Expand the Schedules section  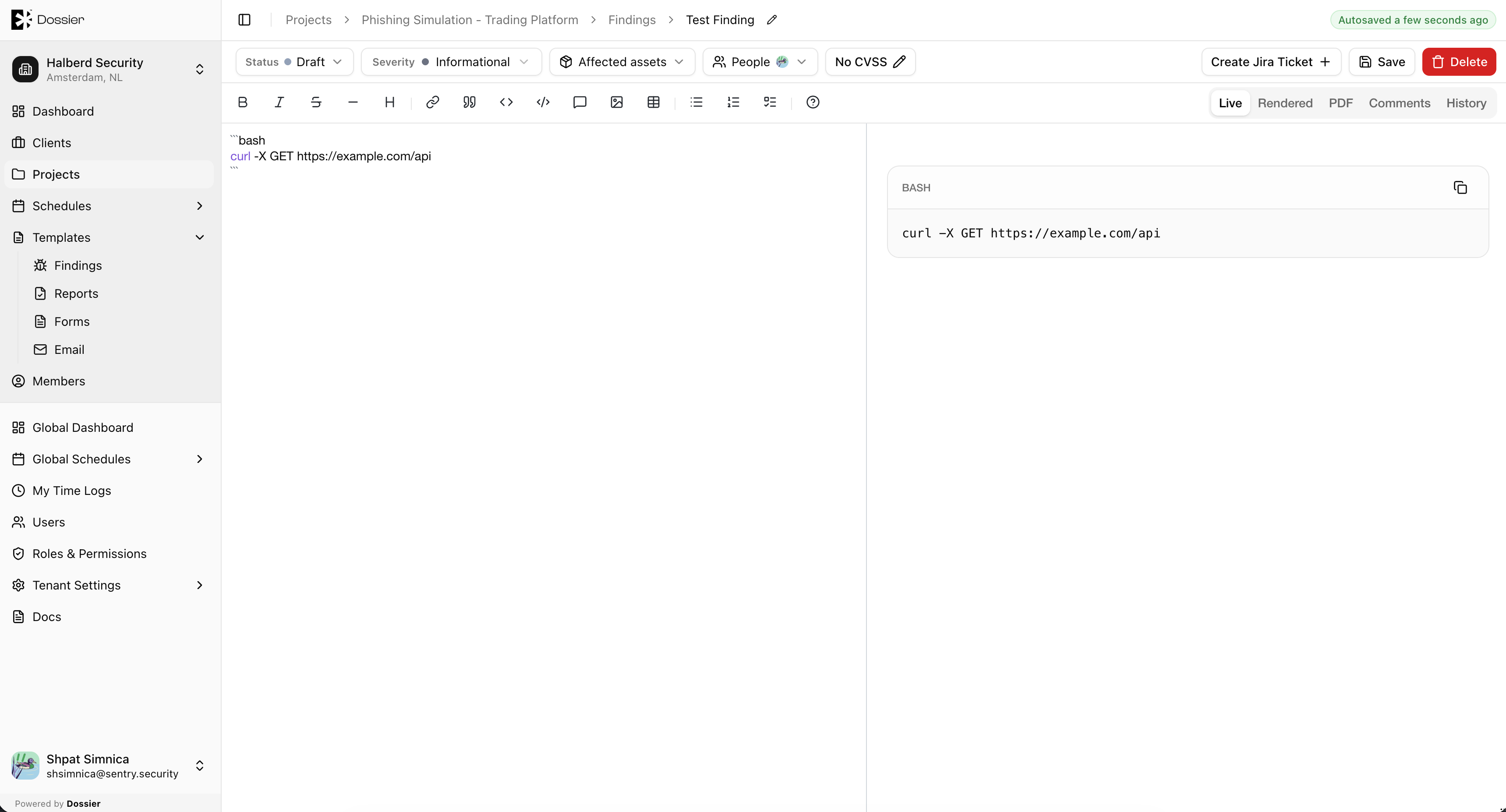coord(200,206)
